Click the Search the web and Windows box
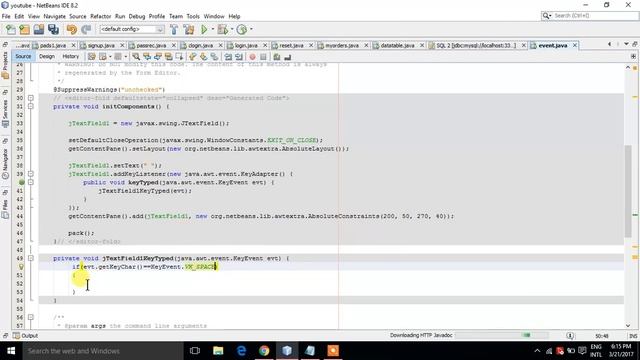 [102, 351]
